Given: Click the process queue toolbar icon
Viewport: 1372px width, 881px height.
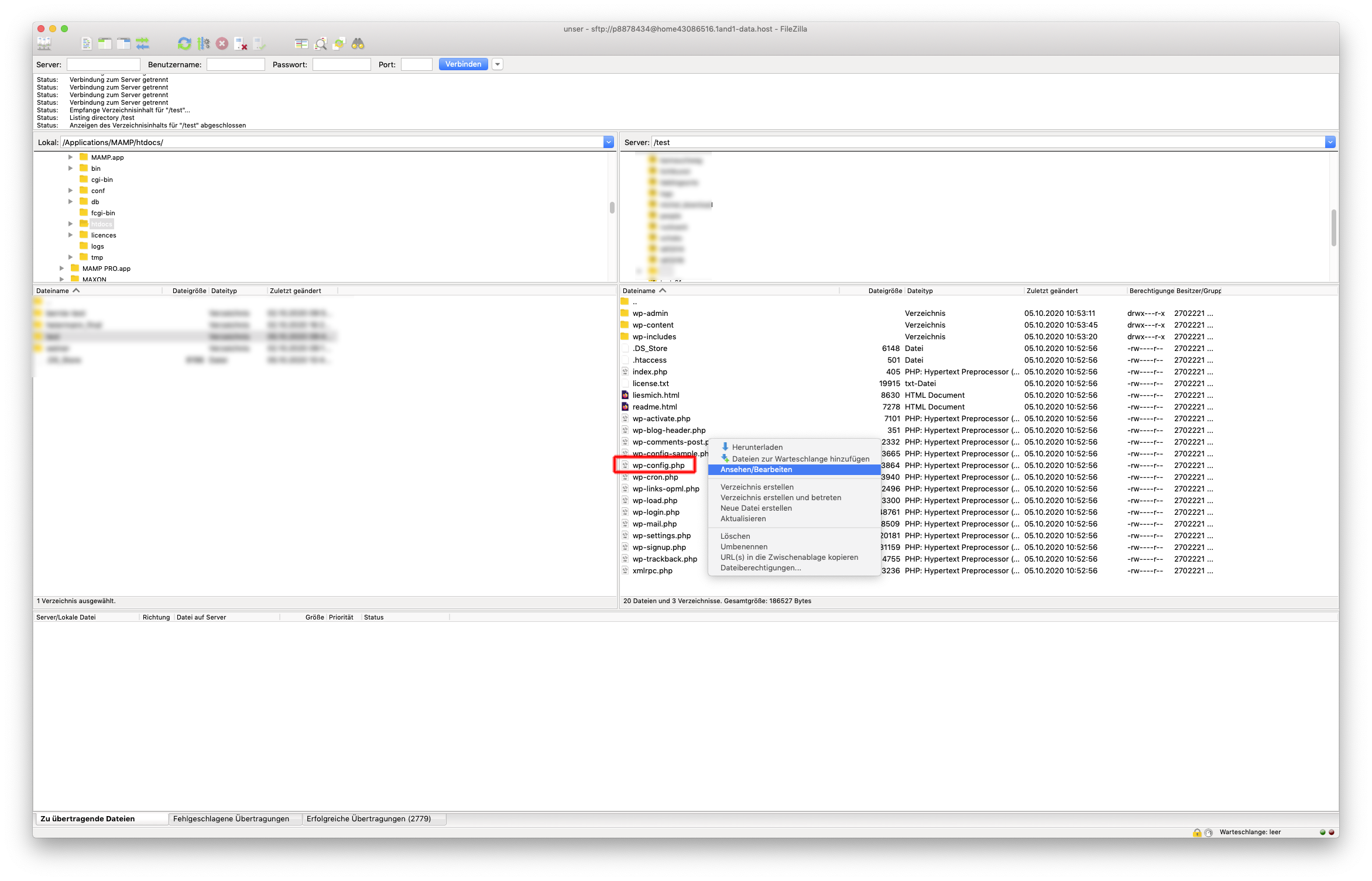Looking at the screenshot, I should [203, 43].
